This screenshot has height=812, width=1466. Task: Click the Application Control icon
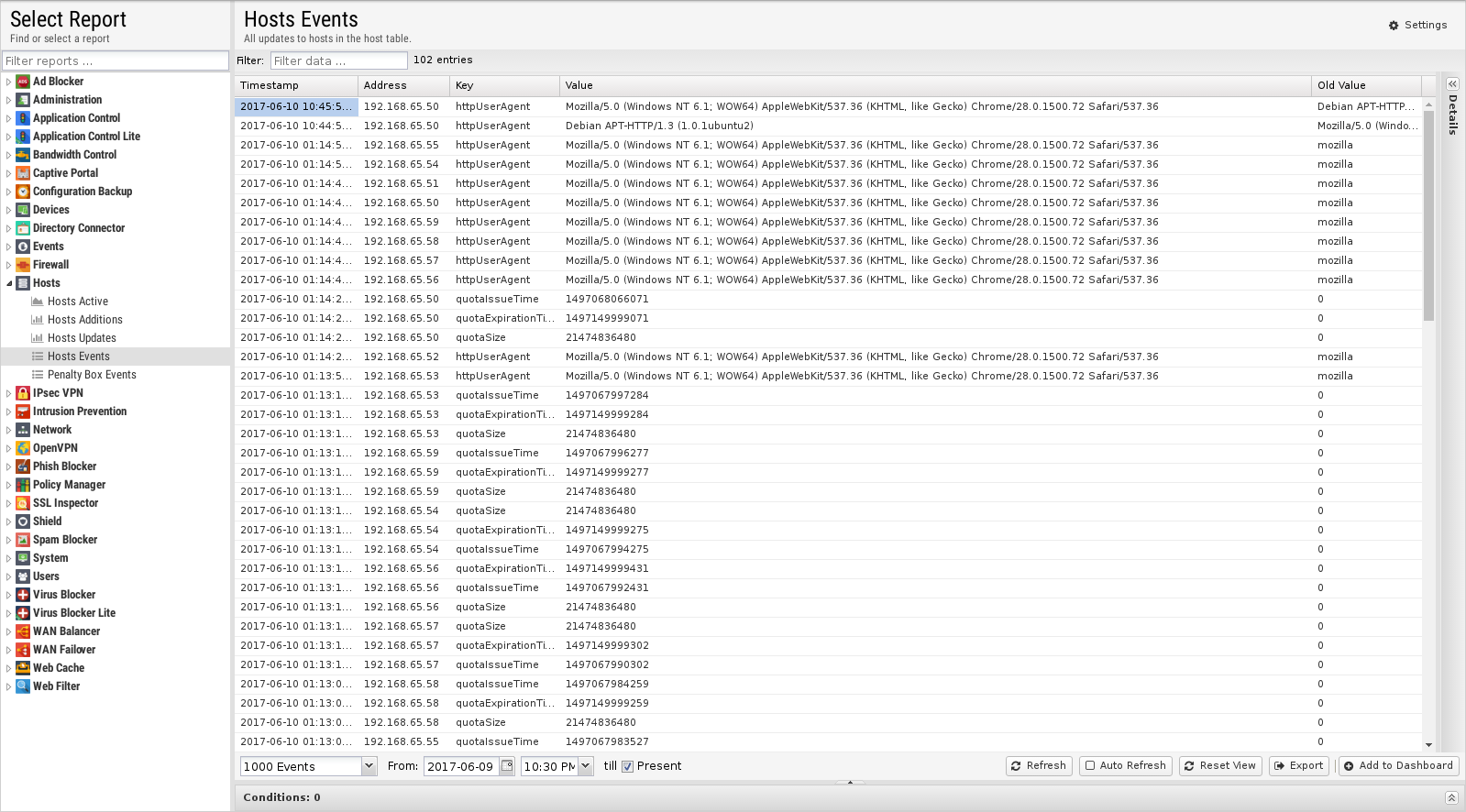(23, 118)
